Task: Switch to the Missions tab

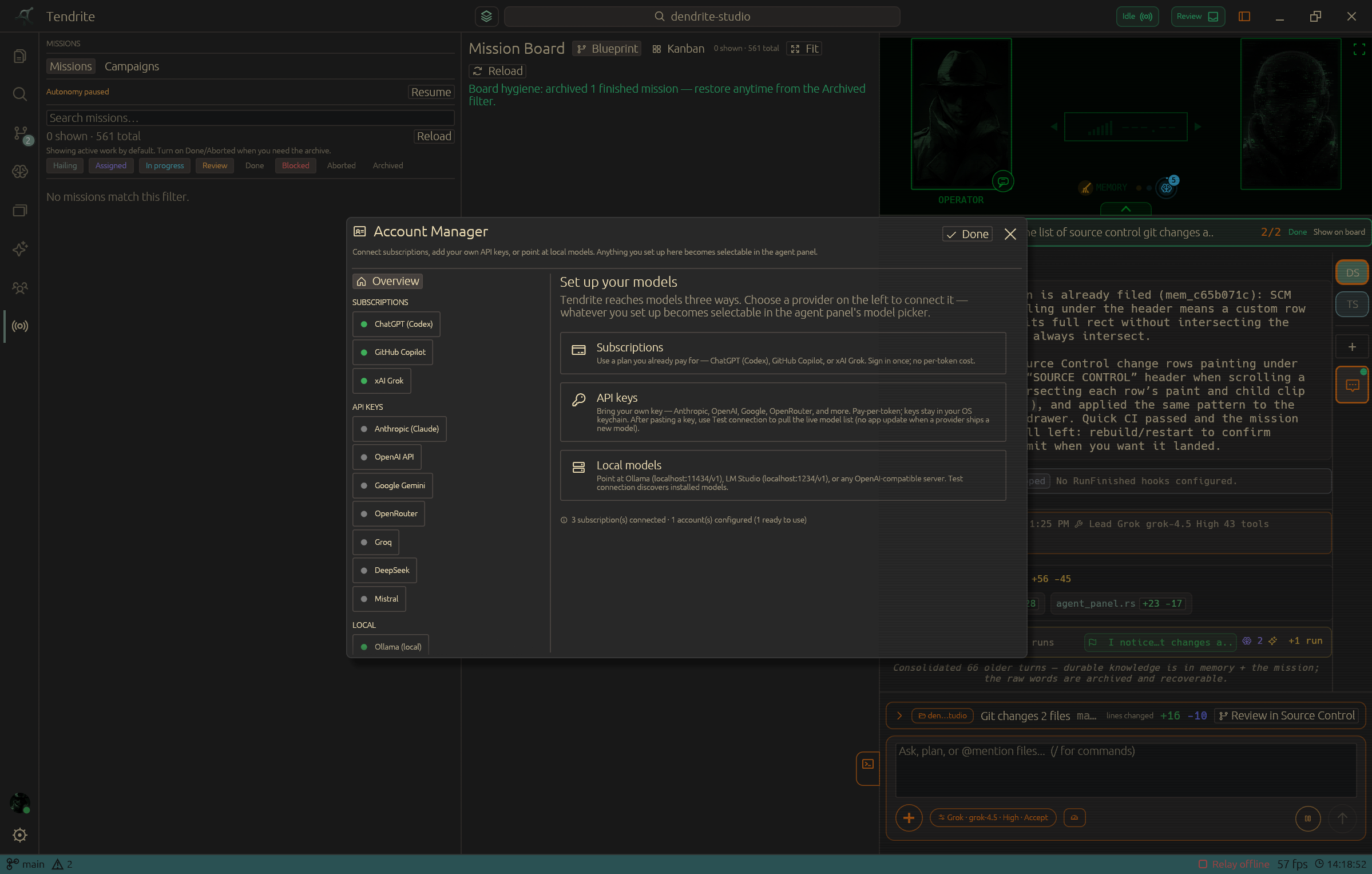Action: [70, 66]
